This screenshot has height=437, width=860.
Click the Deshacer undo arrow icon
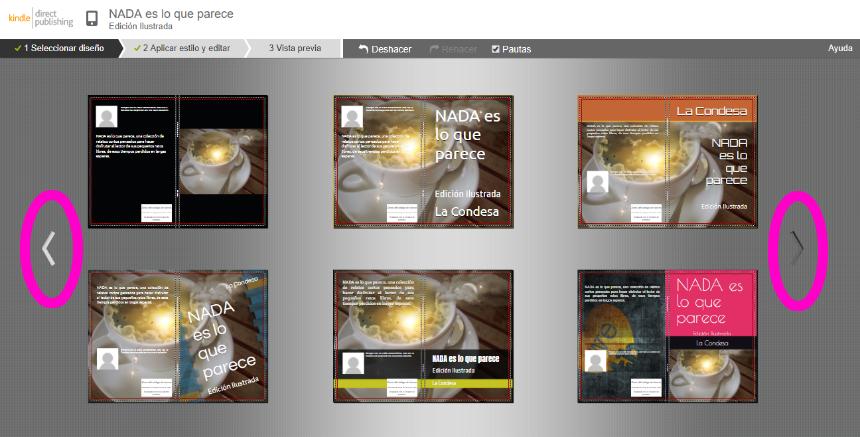click(x=363, y=49)
